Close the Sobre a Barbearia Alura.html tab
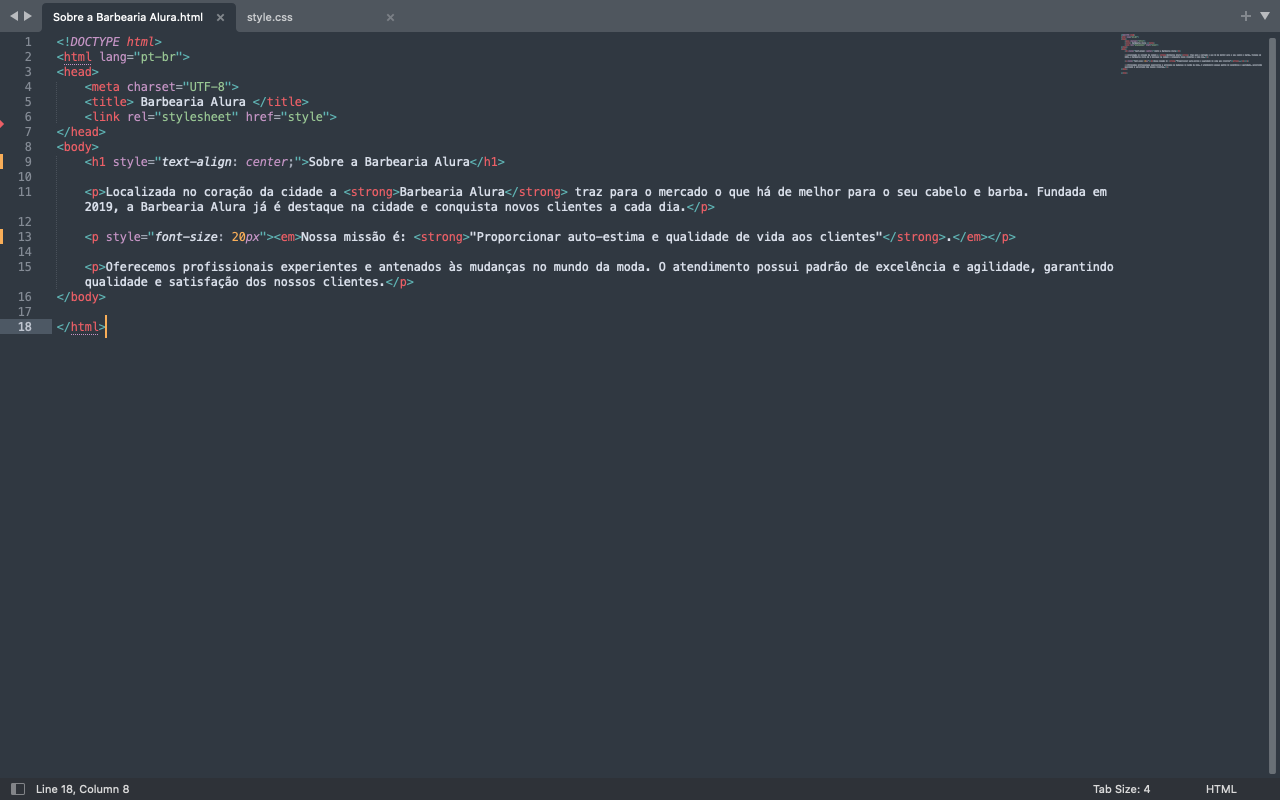The height and width of the screenshot is (800, 1280). tap(220, 17)
